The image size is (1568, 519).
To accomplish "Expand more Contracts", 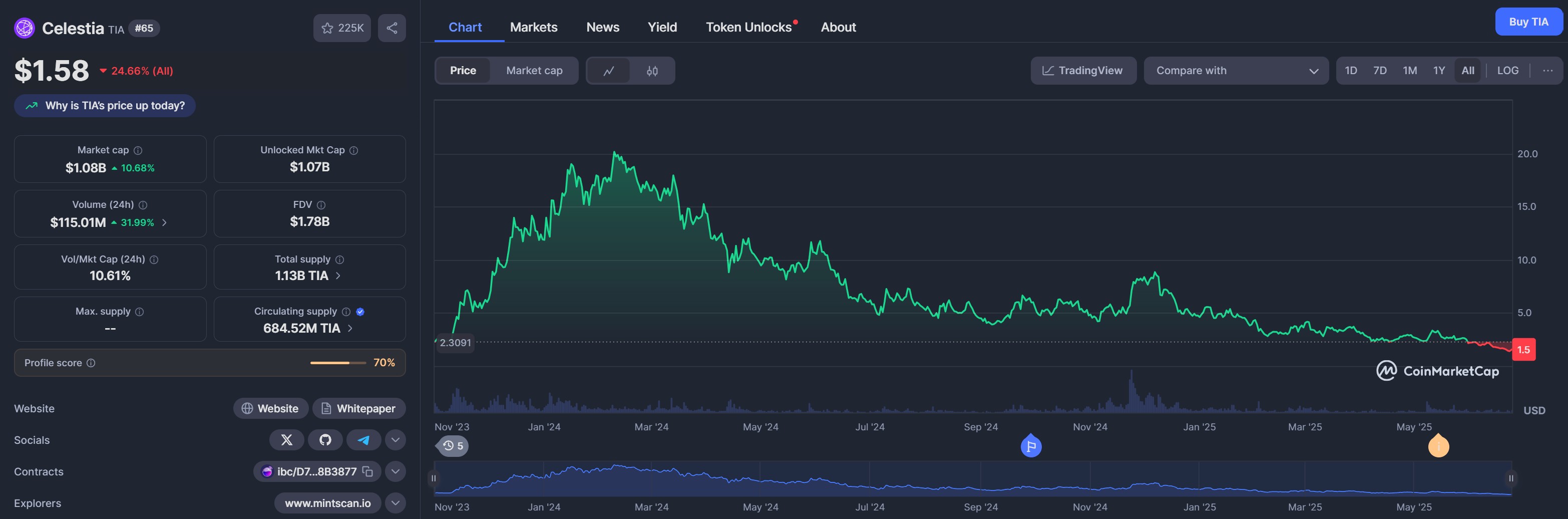I will pyautogui.click(x=395, y=471).
